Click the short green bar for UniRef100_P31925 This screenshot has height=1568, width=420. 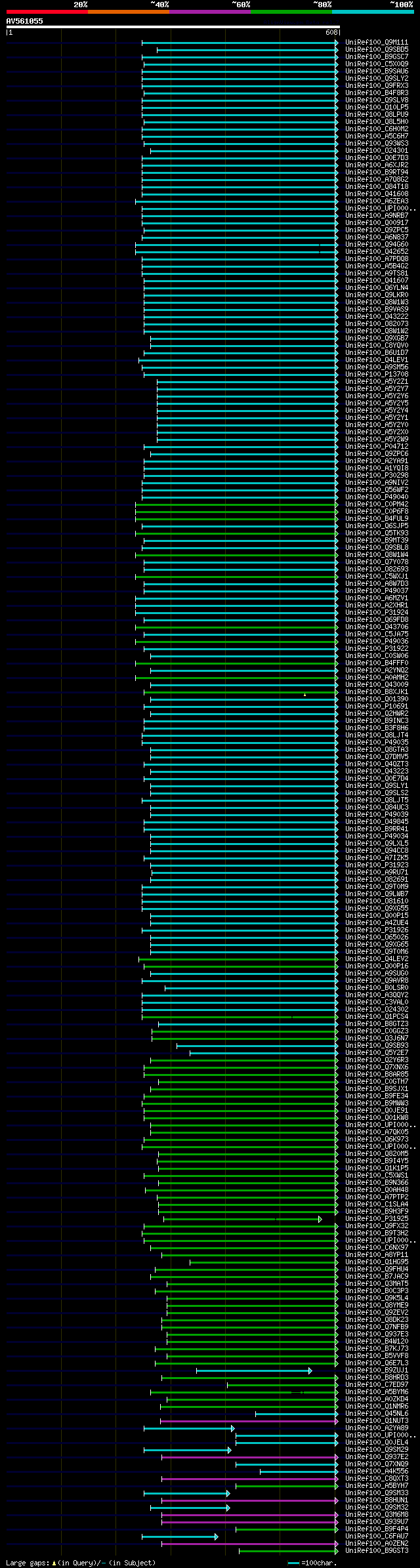click(x=242, y=1219)
